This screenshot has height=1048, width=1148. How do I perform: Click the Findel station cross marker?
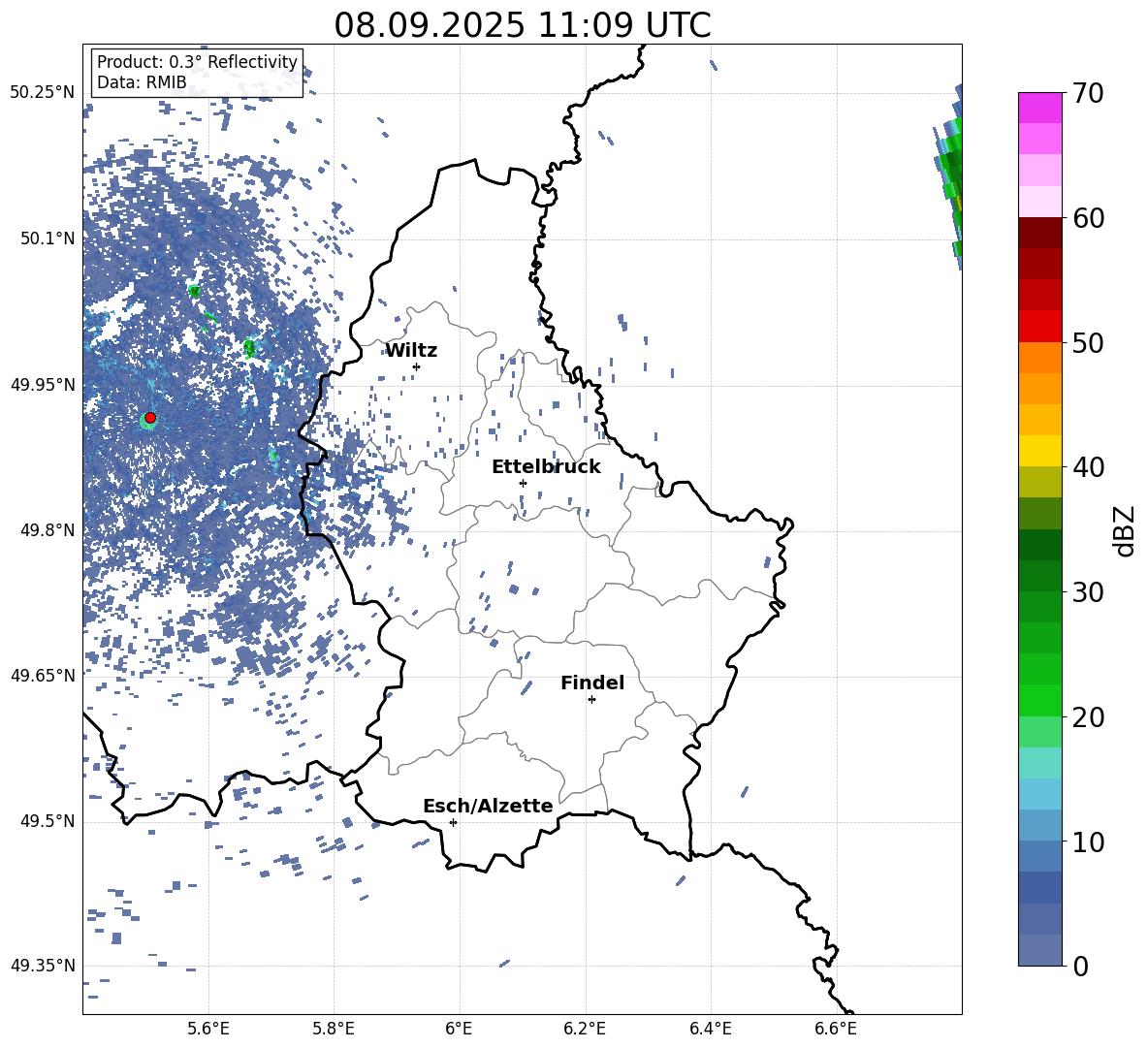click(591, 700)
